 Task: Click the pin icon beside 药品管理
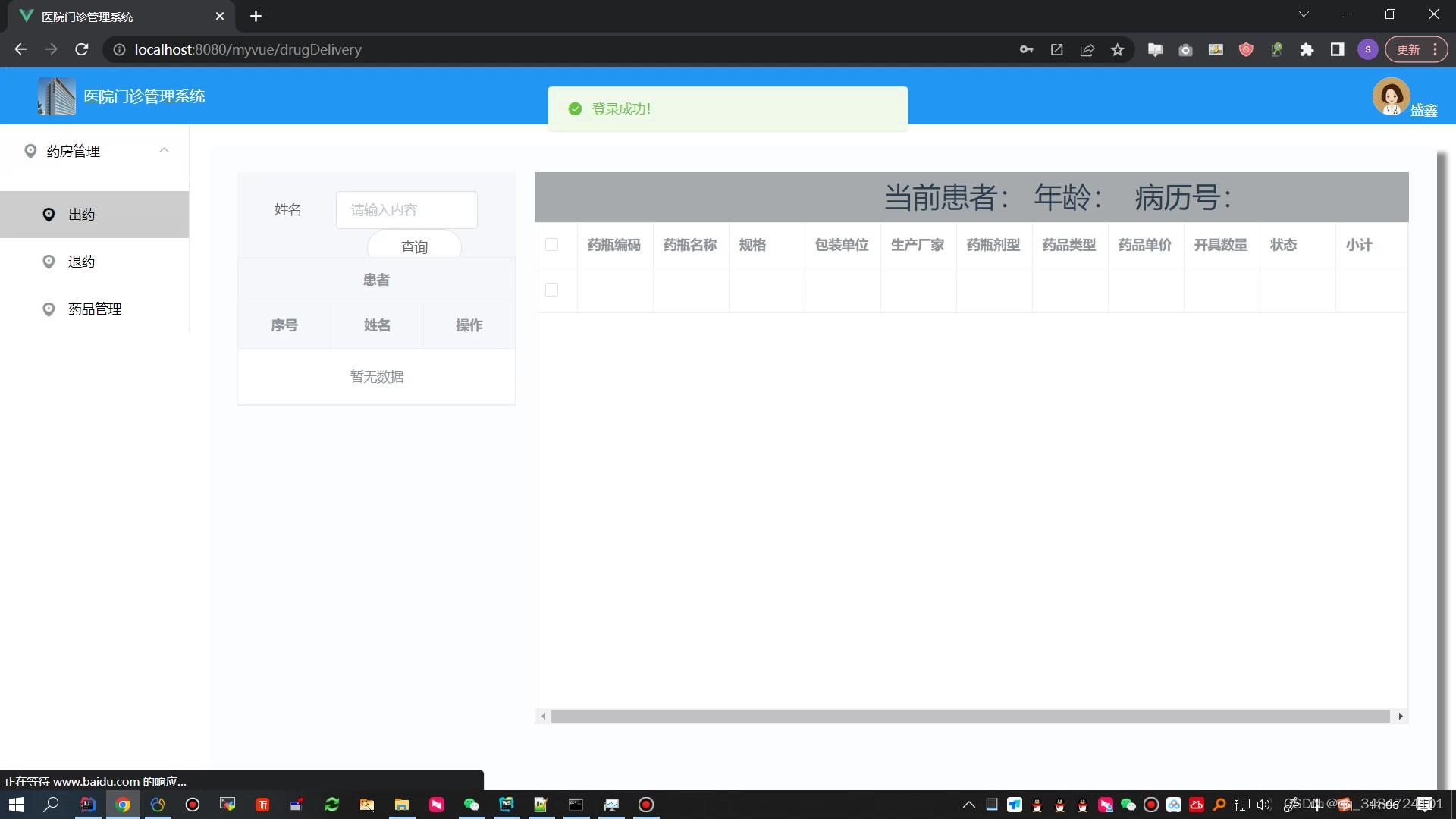pyautogui.click(x=49, y=309)
